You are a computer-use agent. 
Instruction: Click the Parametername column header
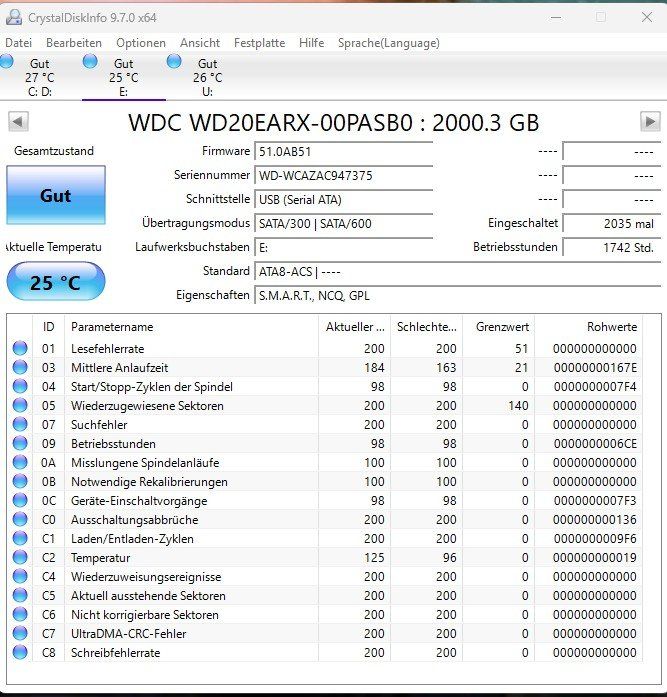(192, 327)
